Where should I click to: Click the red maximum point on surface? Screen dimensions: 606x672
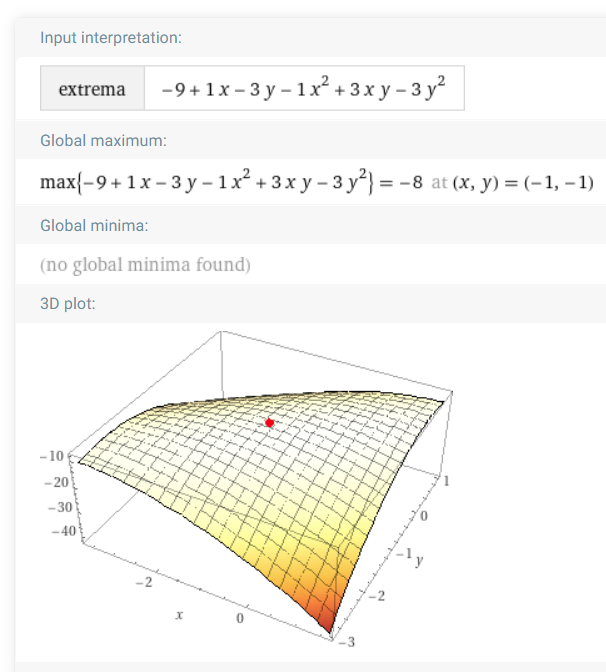pos(270,423)
